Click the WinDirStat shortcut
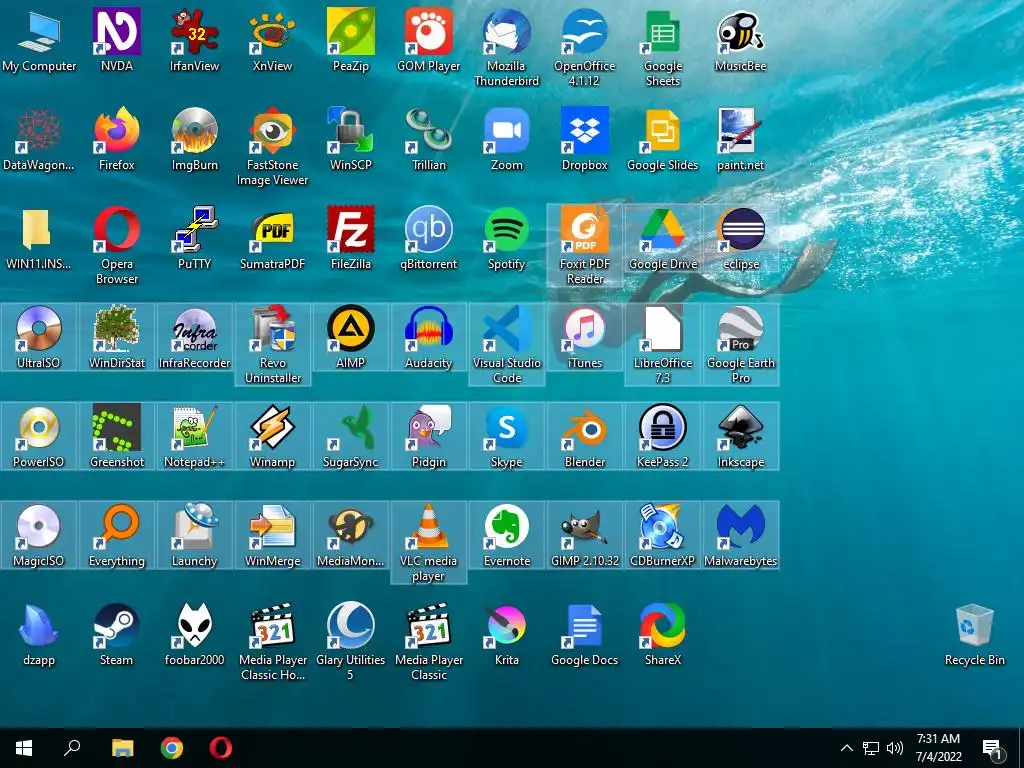The image size is (1024, 768). coord(117,338)
